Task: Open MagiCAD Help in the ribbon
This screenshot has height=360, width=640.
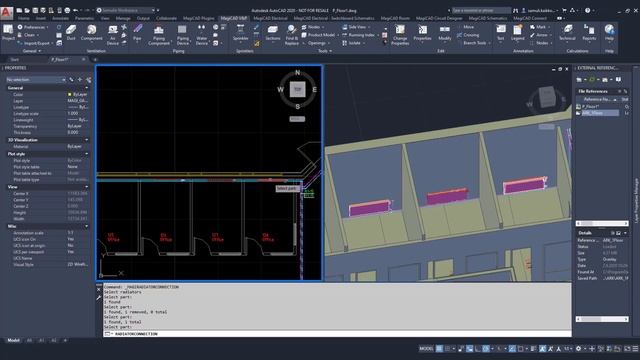Action: (609, 33)
